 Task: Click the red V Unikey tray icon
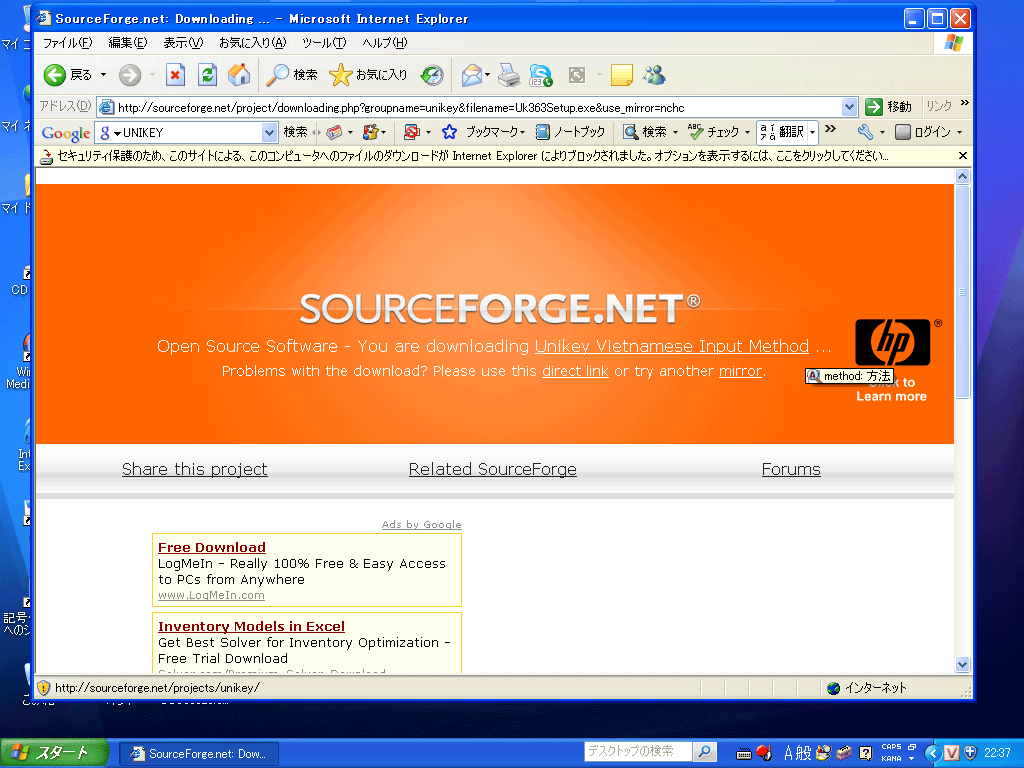[x=952, y=753]
